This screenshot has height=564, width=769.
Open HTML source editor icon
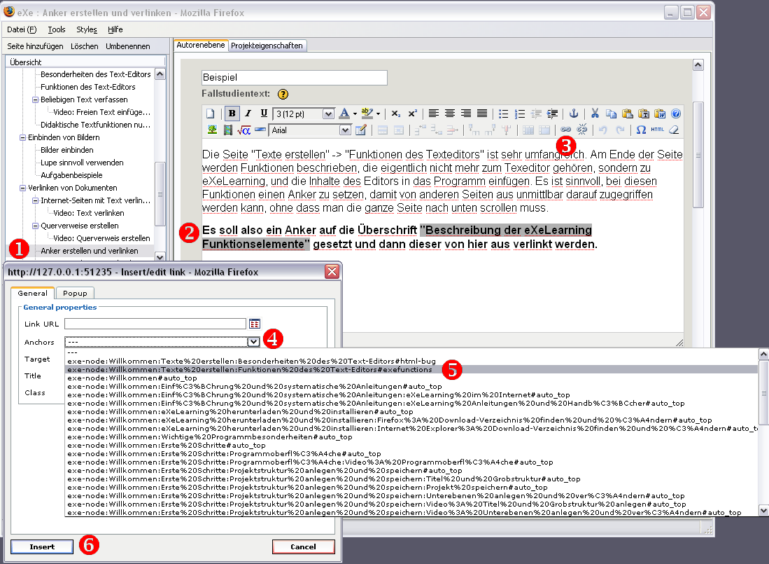(657, 130)
